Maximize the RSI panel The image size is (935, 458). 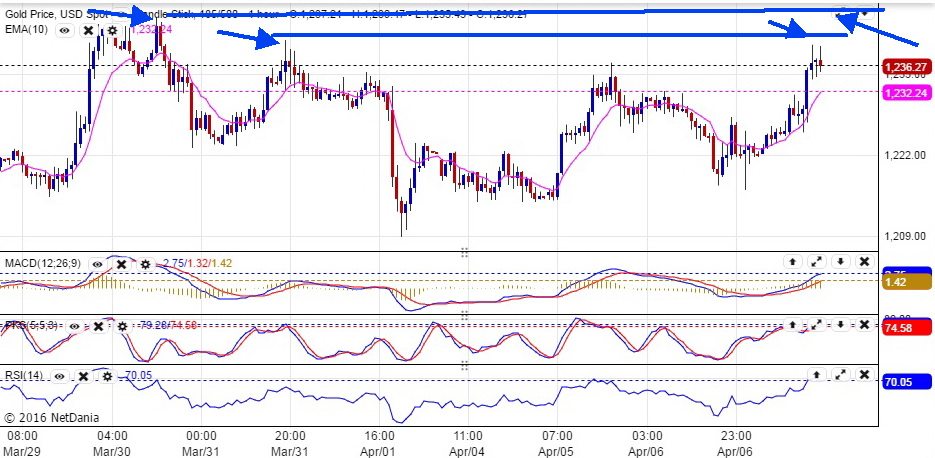coord(840,375)
